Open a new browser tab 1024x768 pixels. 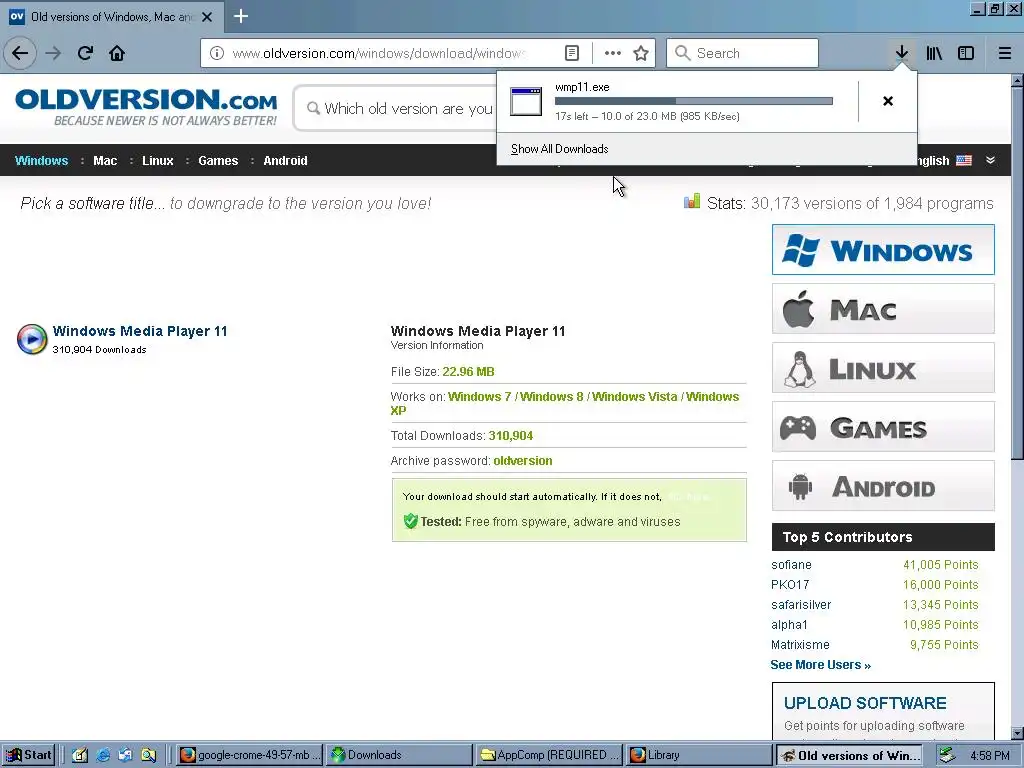click(241, 16)
